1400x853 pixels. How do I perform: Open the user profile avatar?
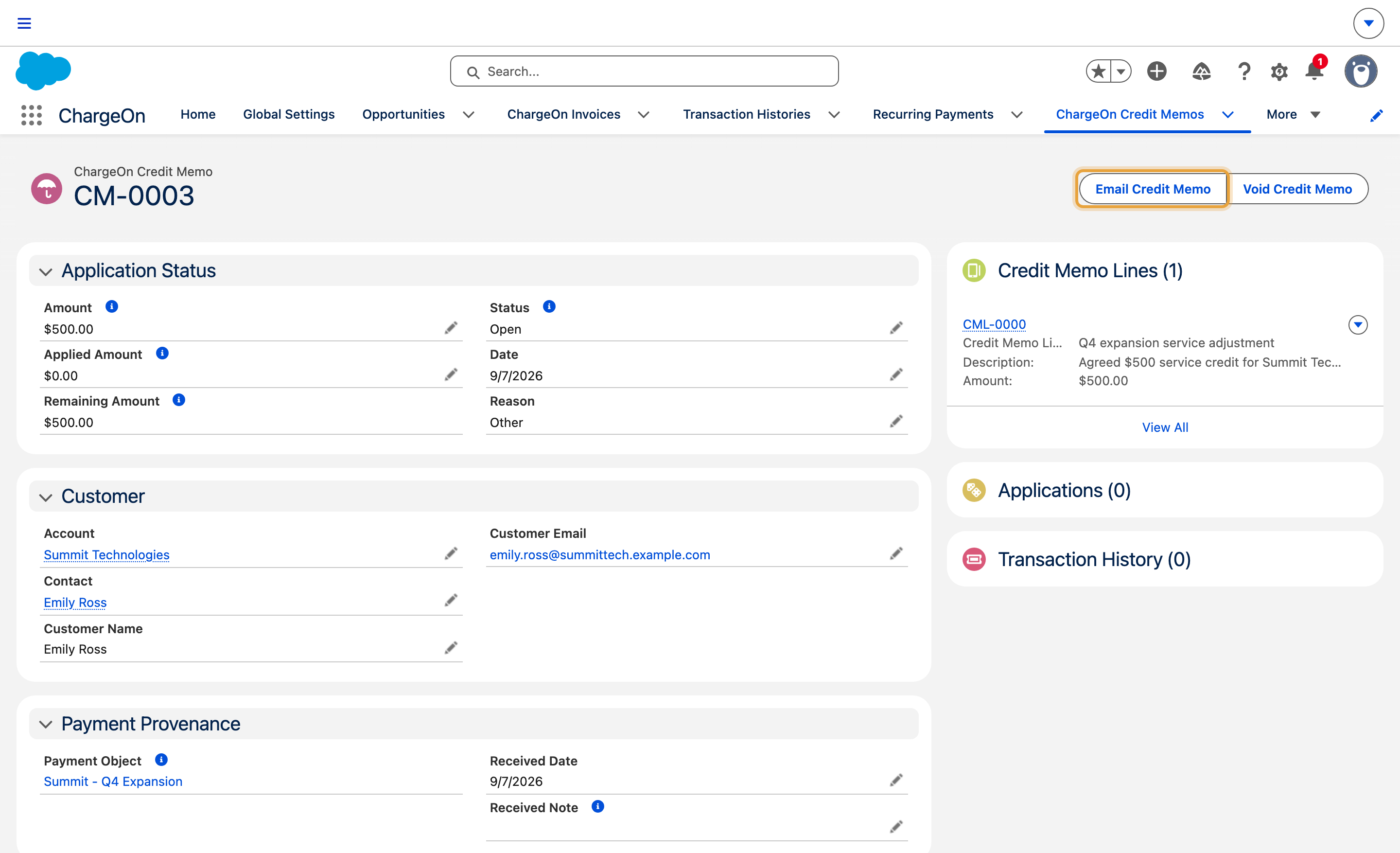[1361, 71]
